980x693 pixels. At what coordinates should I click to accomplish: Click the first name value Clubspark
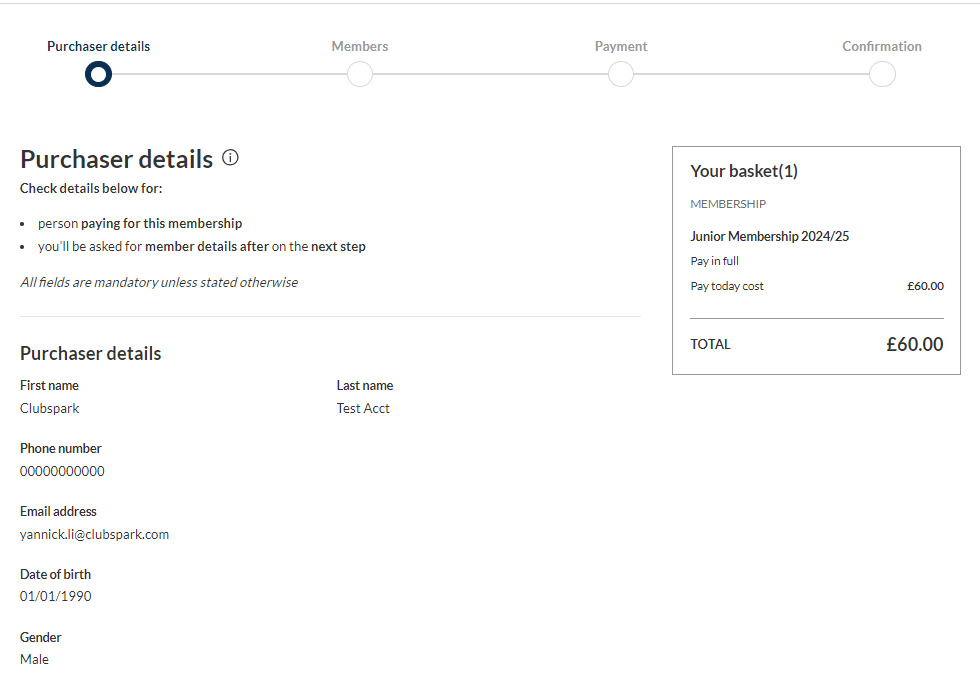click(50, 408)
